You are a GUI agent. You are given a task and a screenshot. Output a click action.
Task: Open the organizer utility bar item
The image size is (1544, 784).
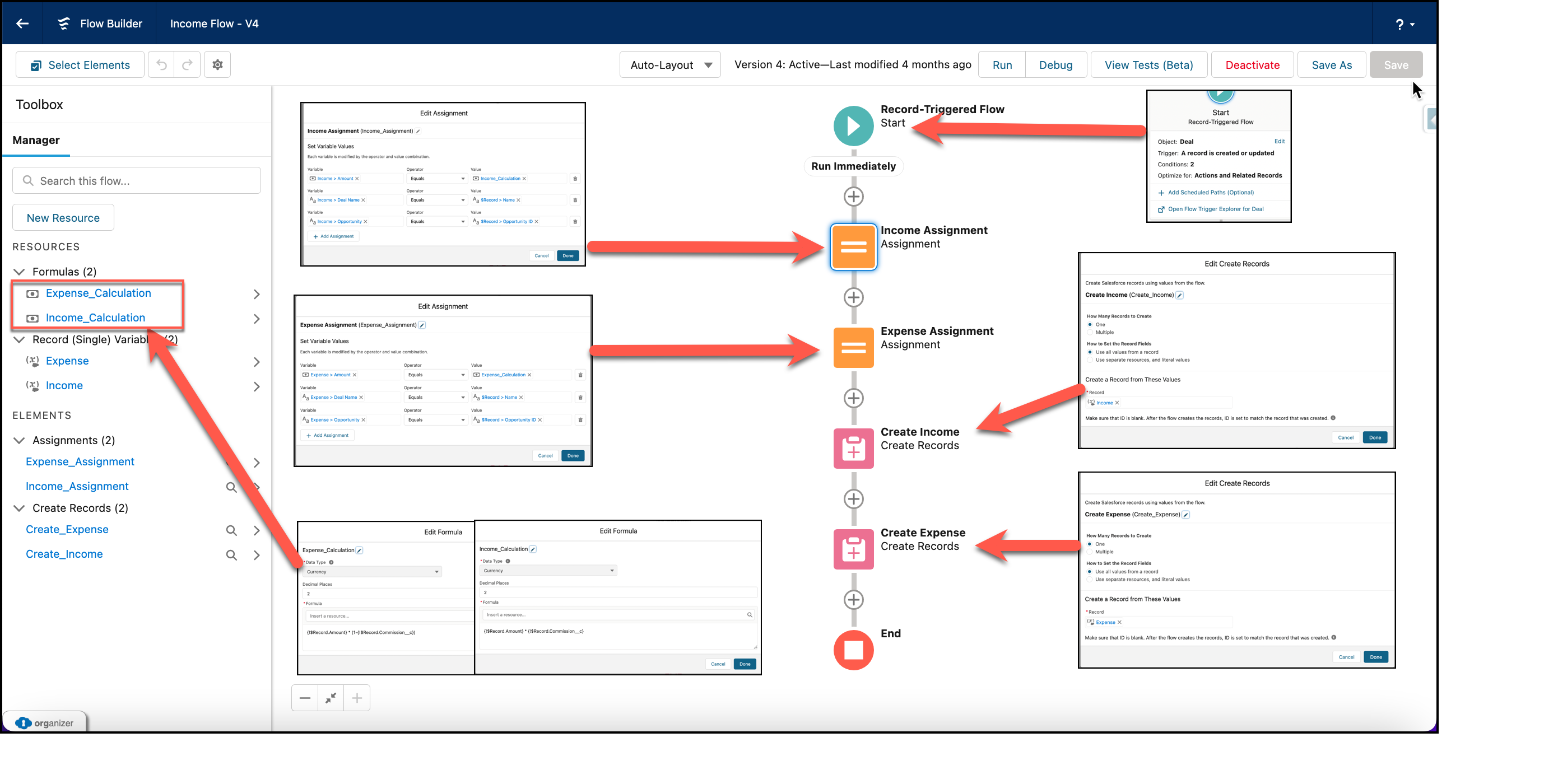click(x=44, y=723)
